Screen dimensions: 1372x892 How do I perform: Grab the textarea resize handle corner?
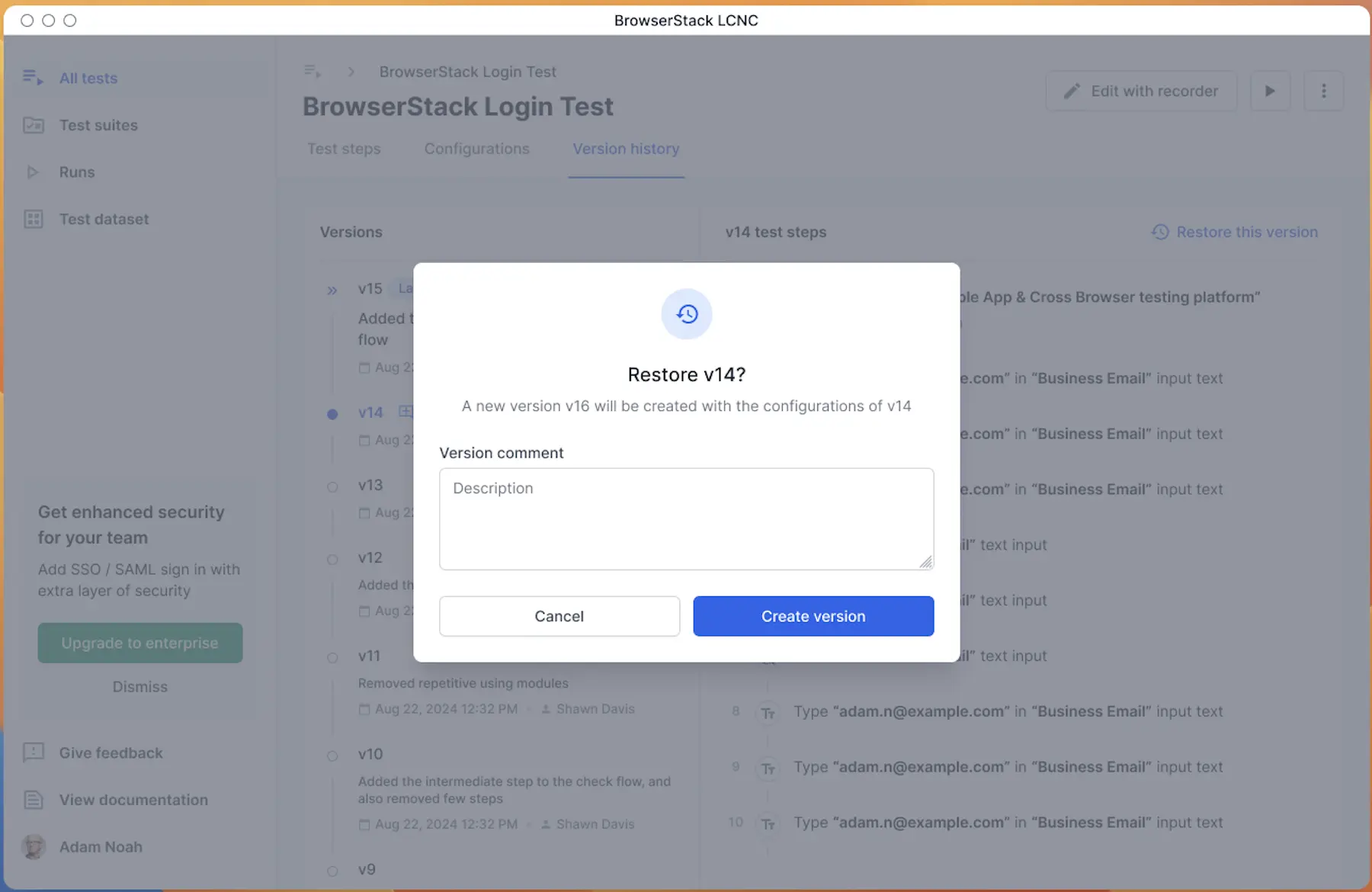coord(925,562)
